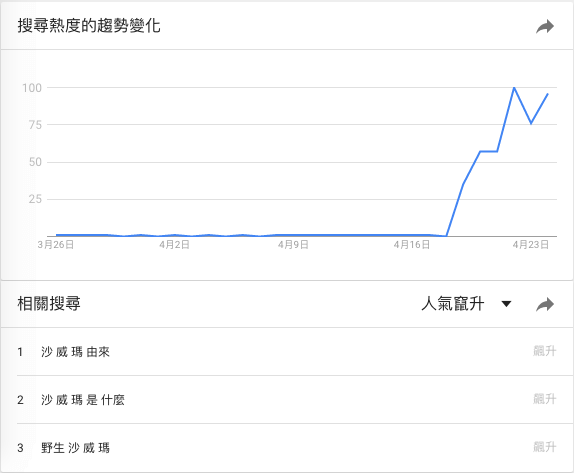The image size is (574, 473).
Task: Click the chart line's last data point
Action: click(x=548, y=94)
